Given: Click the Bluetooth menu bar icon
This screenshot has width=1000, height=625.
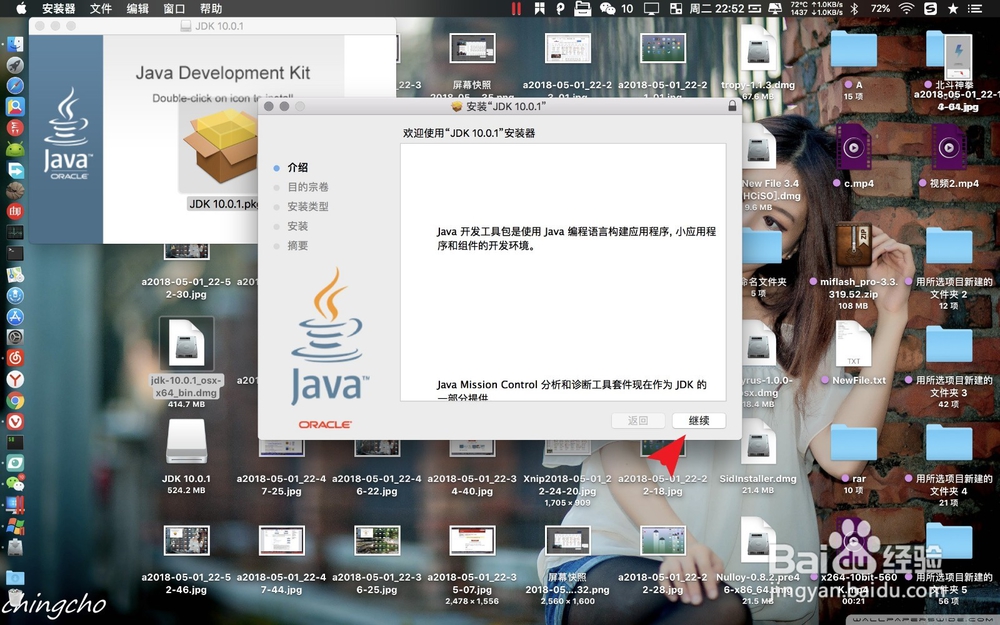Looking at the screenshot, I should pos(855,8).
